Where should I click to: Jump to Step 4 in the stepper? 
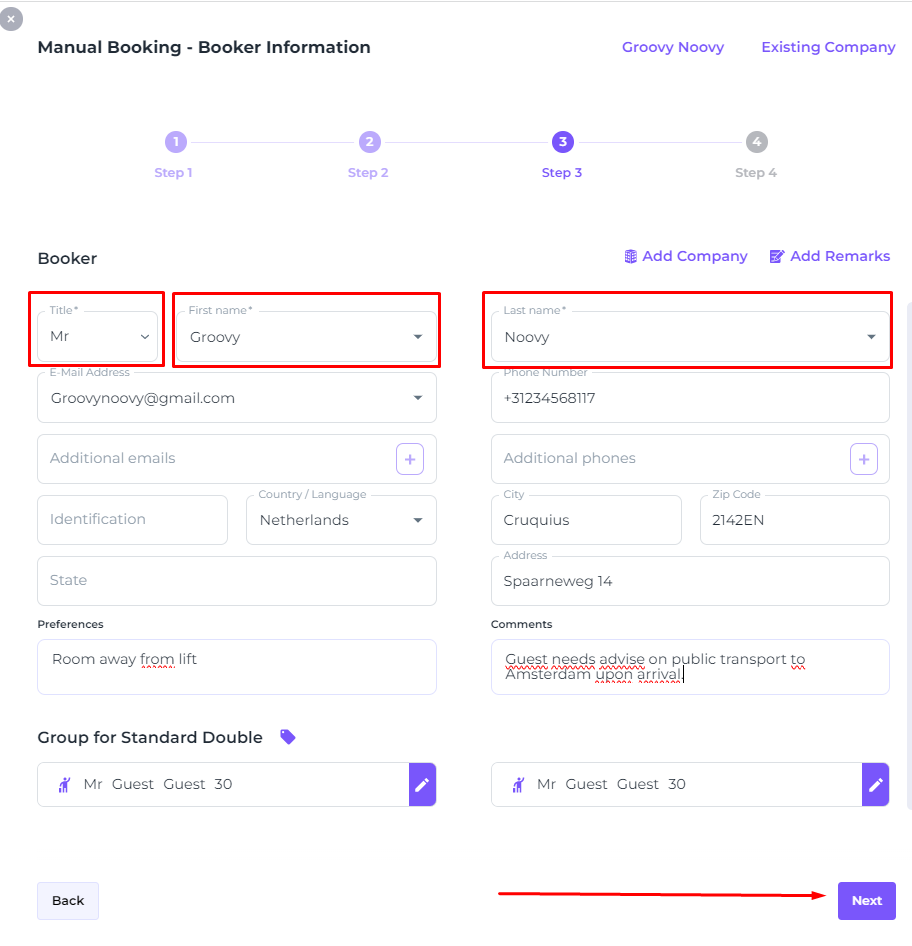756,142
